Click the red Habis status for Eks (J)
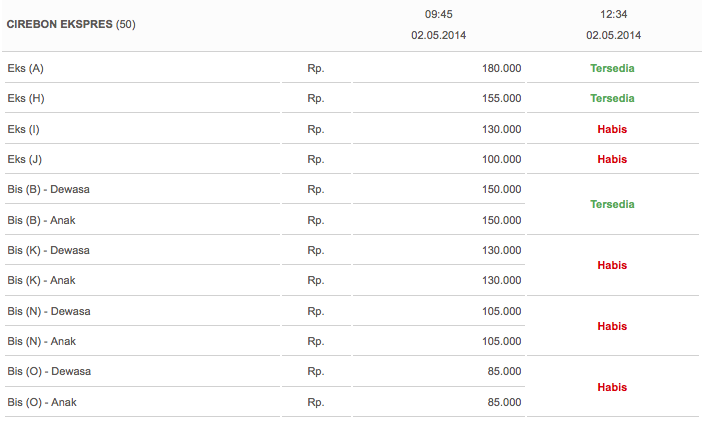 [612, 159]
